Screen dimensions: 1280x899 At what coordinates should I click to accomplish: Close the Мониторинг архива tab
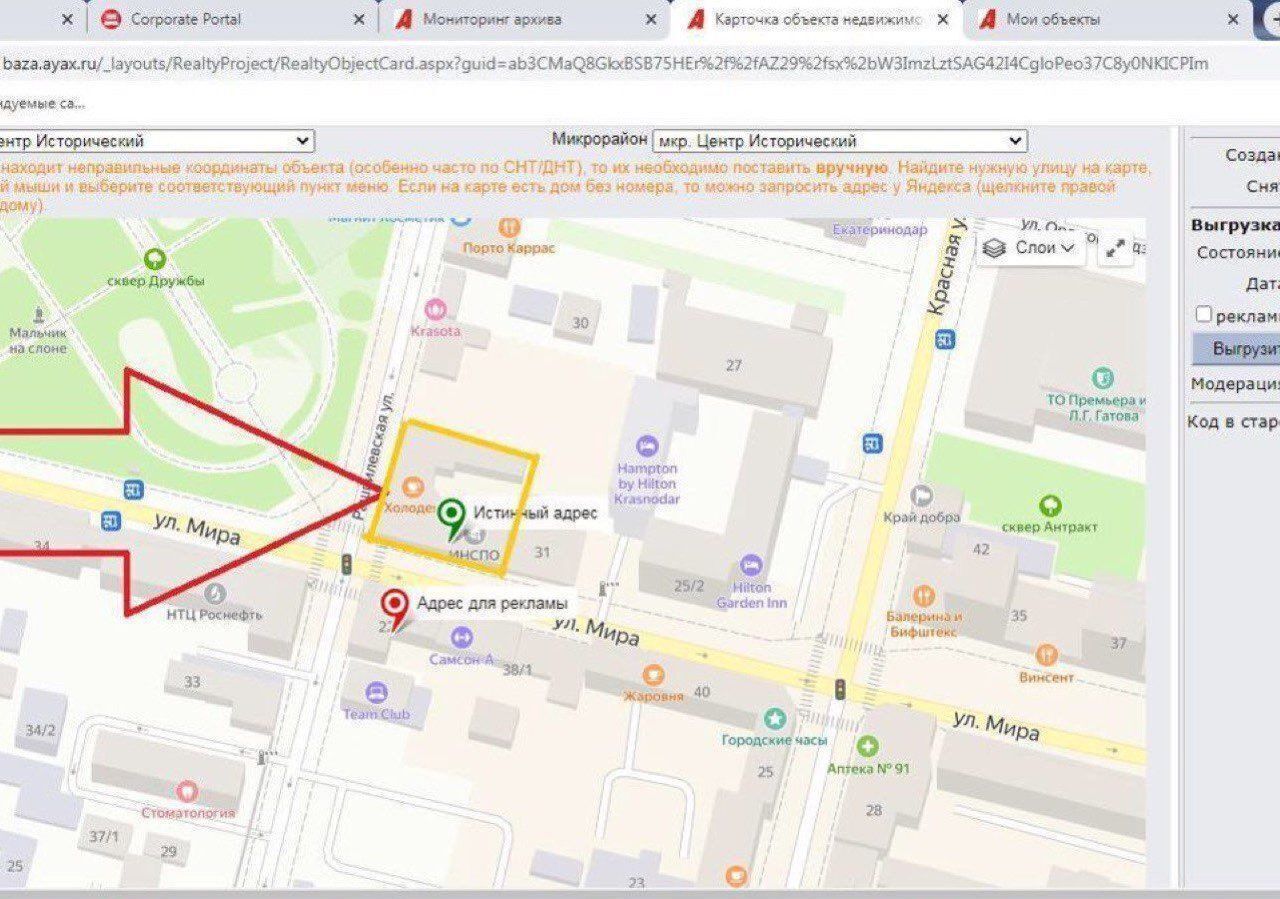pos(651,19)
